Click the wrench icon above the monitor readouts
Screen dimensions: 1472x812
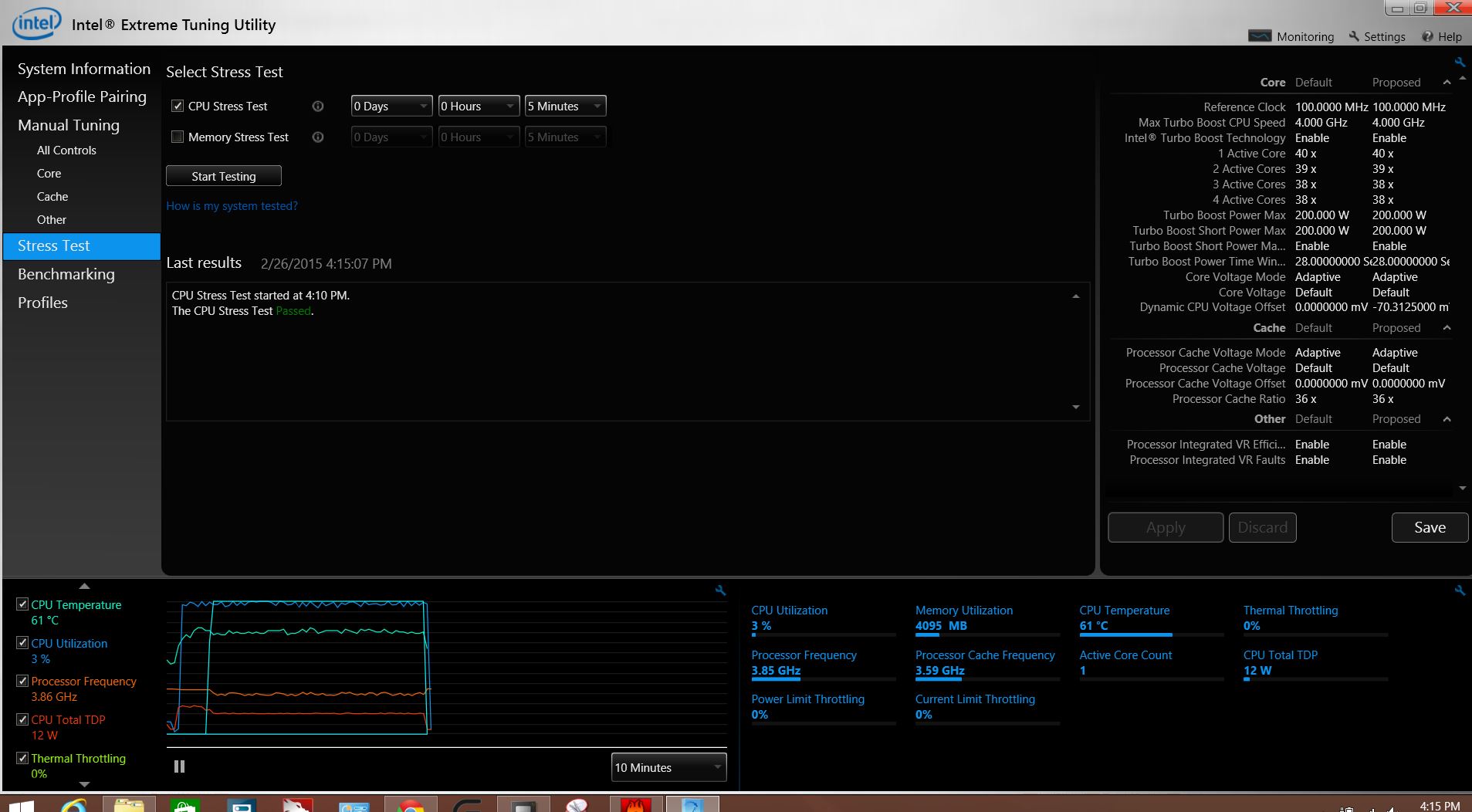(x=1459, y=590)
